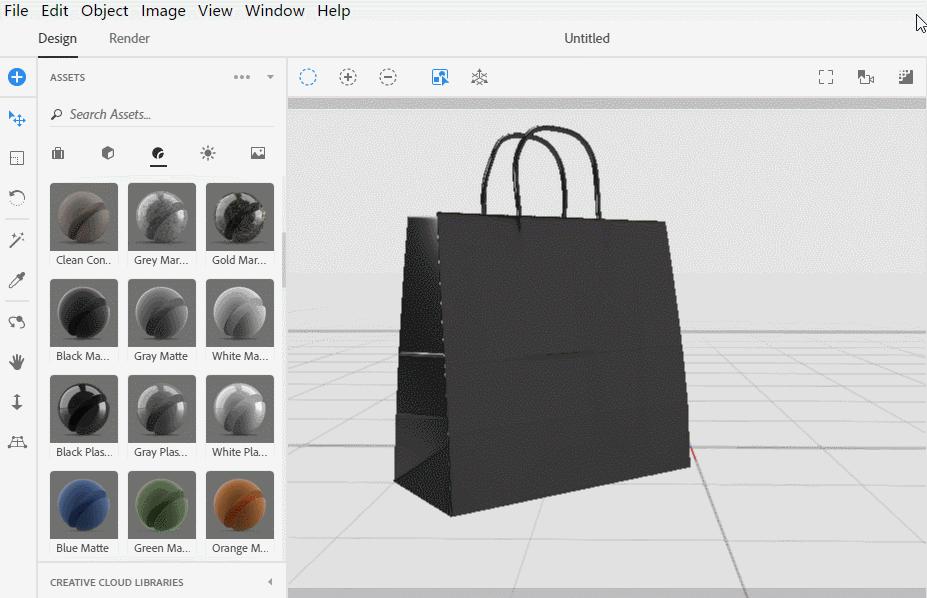Screen dimensions: 927x598
Task: Open the Assets panel overflow menu
Action: 241,76
